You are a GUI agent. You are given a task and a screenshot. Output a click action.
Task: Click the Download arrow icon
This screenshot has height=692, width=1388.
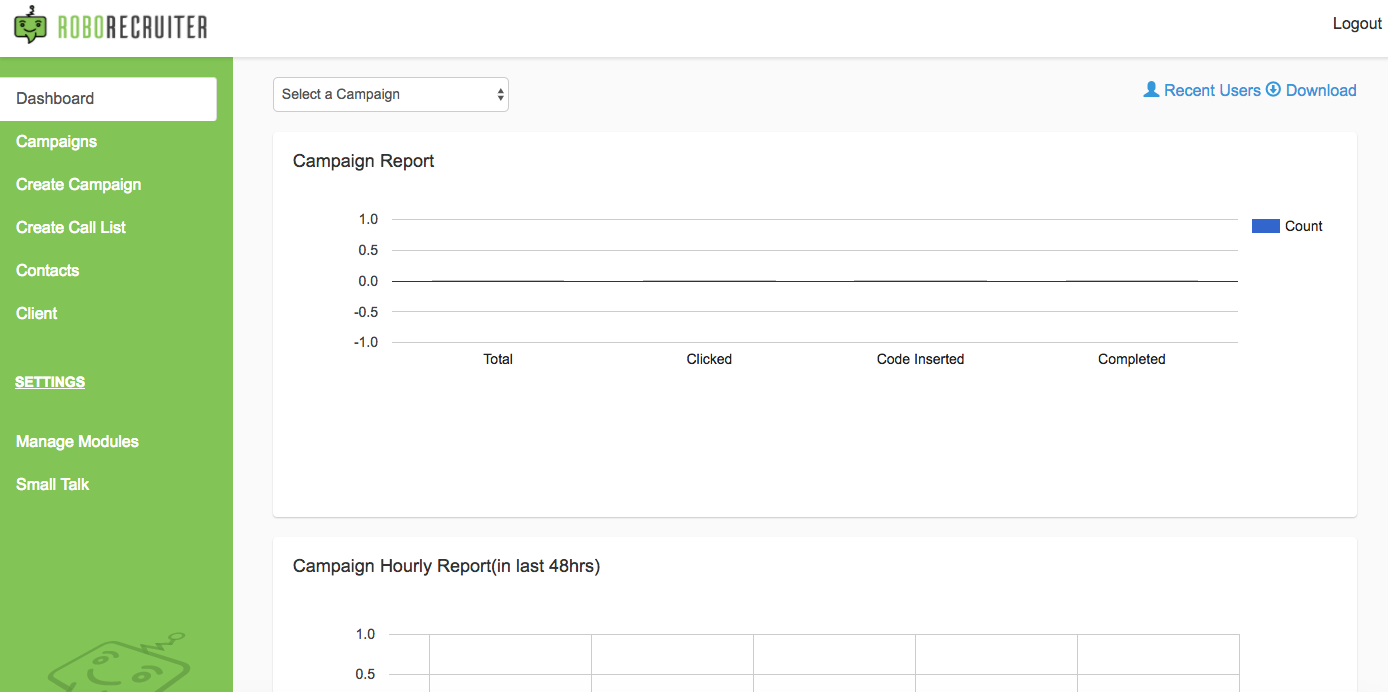pos(1273,90)
